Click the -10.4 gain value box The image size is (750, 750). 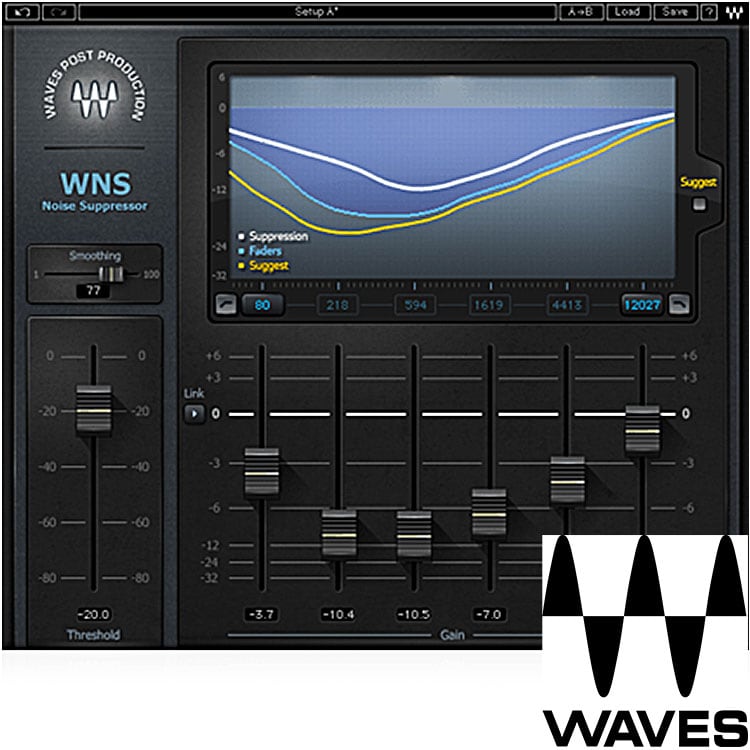click(338, 615)
